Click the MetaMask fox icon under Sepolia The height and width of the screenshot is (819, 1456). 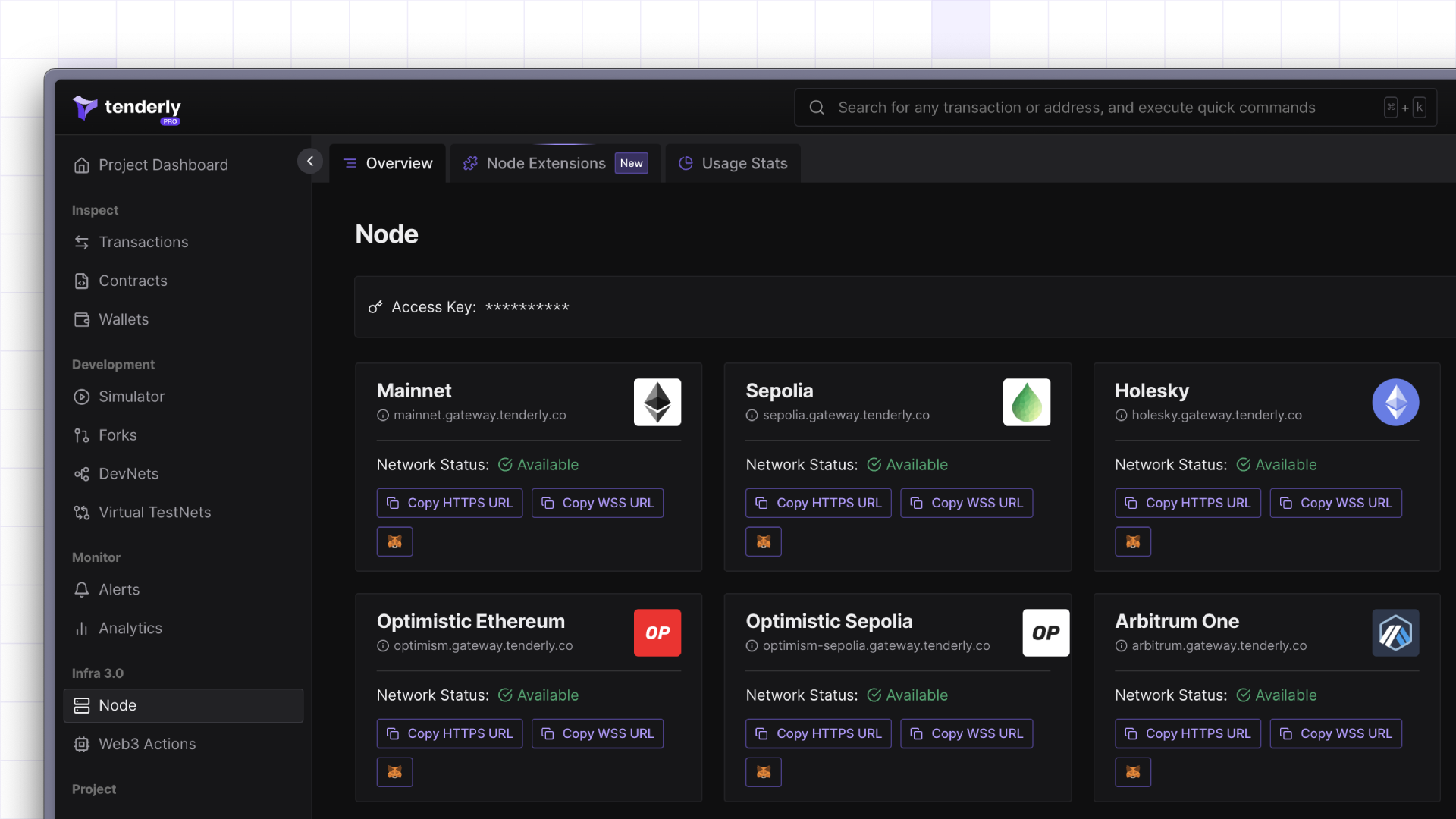763,541
